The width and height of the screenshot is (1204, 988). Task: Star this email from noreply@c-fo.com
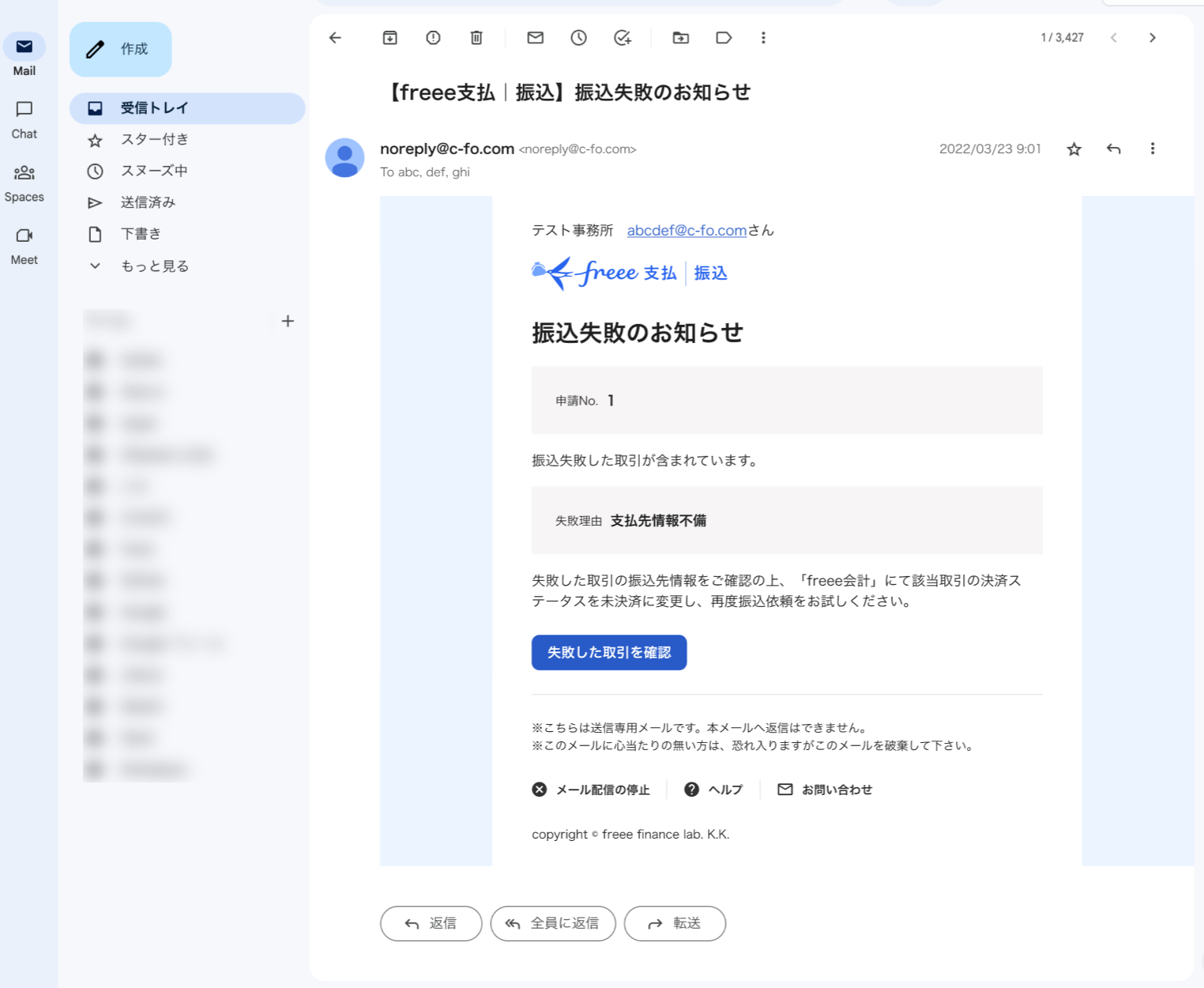1074,149
